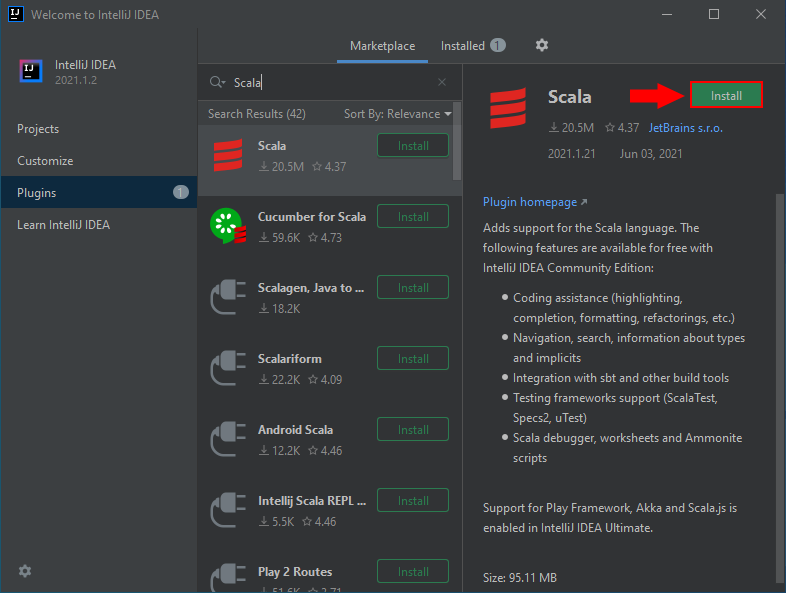Install Cucumber for Scala plugin
This screenshot has width=786, height=593.
point(413,217)
